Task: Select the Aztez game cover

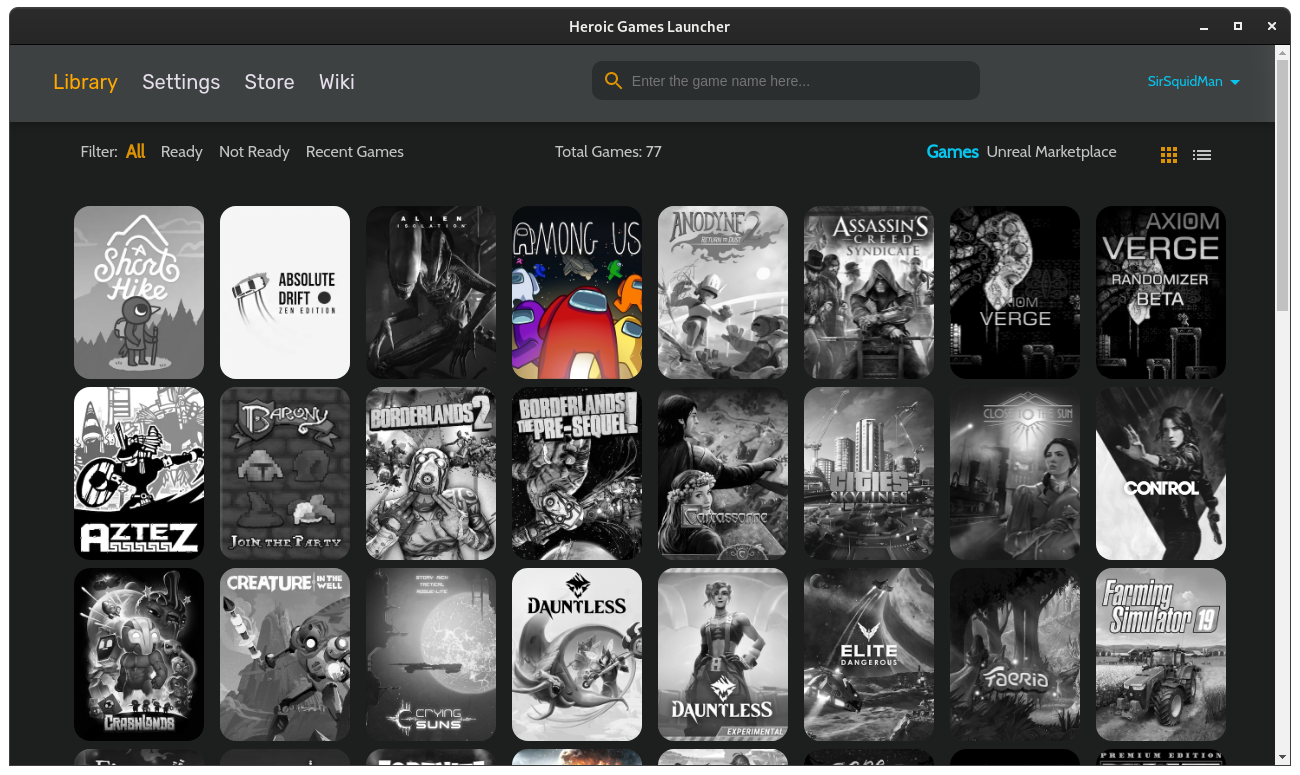Action: (139, 473)
